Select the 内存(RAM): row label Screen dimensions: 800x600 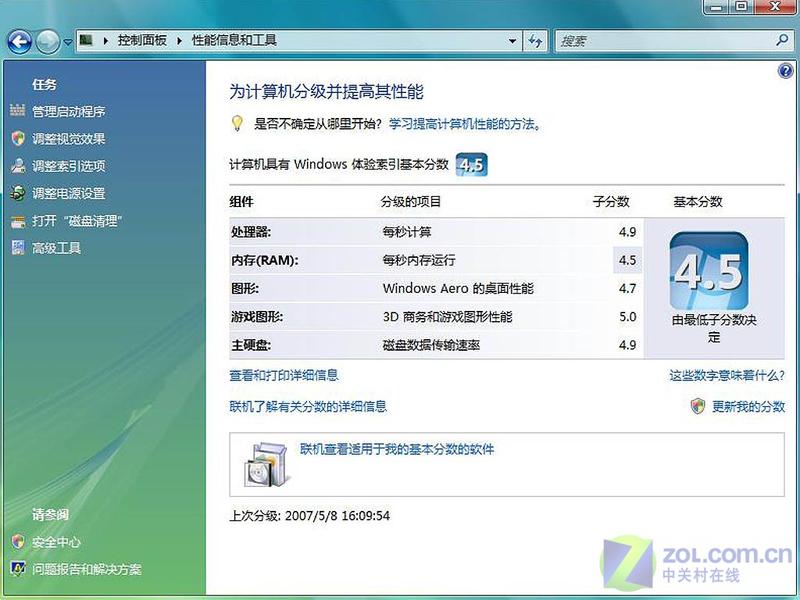click(x=265, y=260)
